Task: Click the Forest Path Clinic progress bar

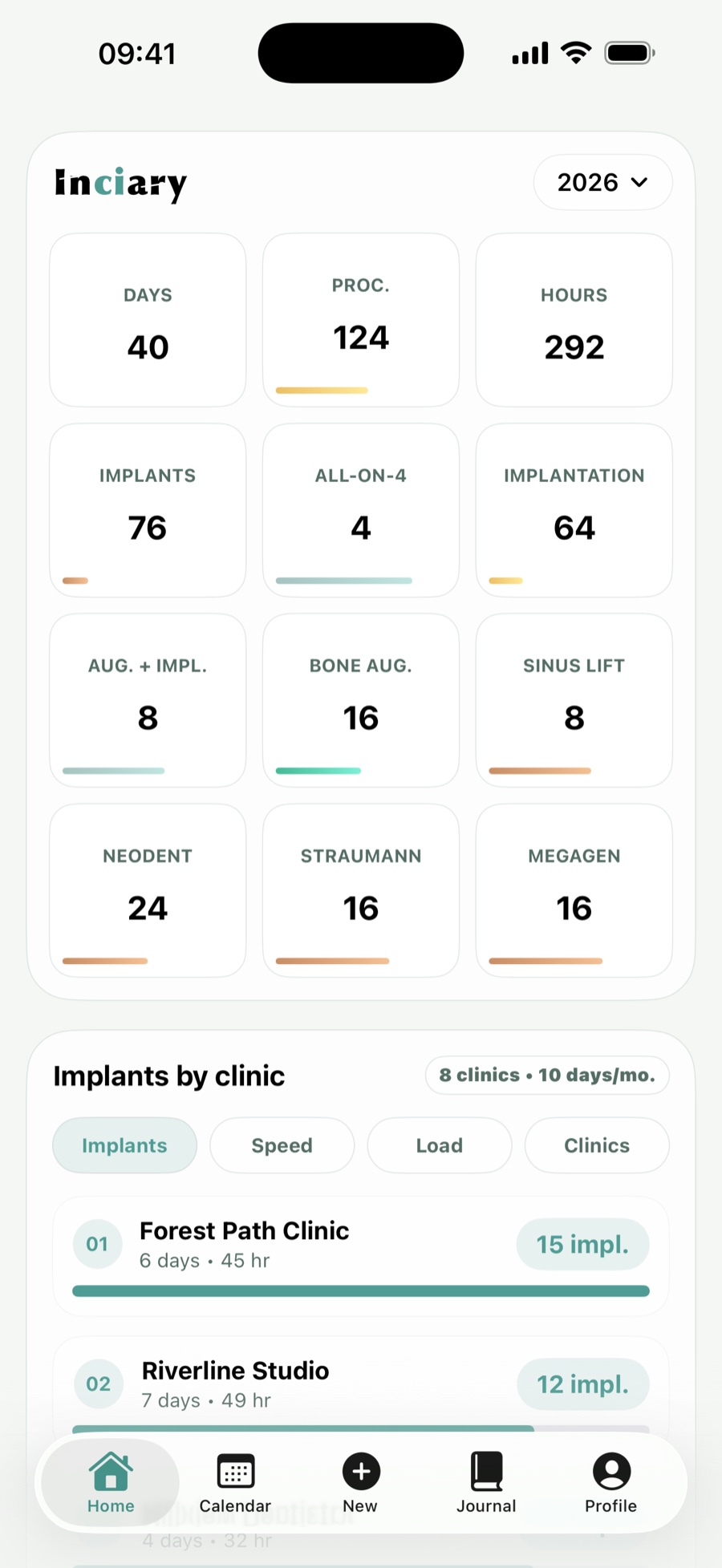Action: (361, 1290)
